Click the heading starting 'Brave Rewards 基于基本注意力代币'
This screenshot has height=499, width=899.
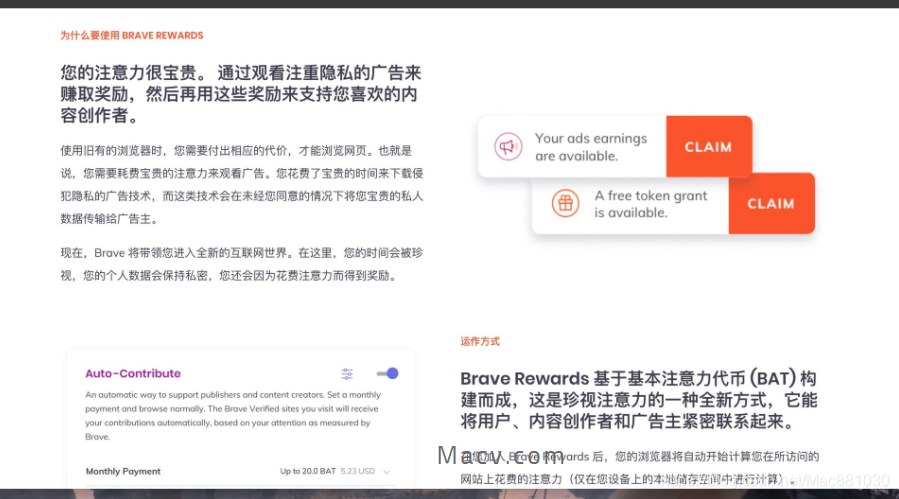(639, 400)
